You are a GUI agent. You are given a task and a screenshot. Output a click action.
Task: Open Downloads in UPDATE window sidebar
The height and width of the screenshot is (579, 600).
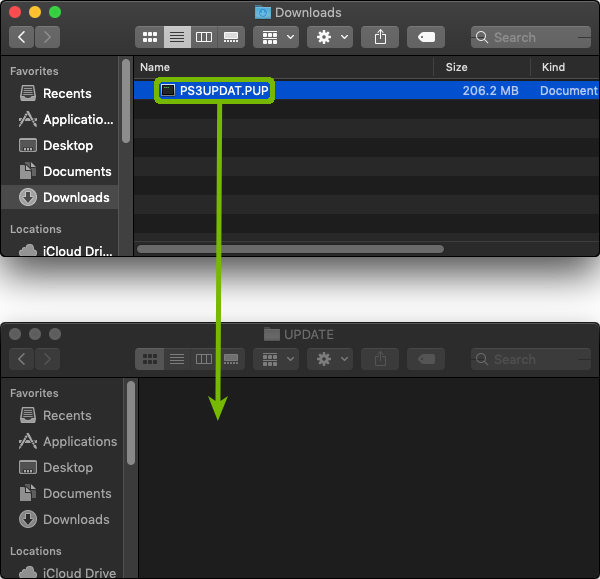pyautogui.click(x=64, y=520)
